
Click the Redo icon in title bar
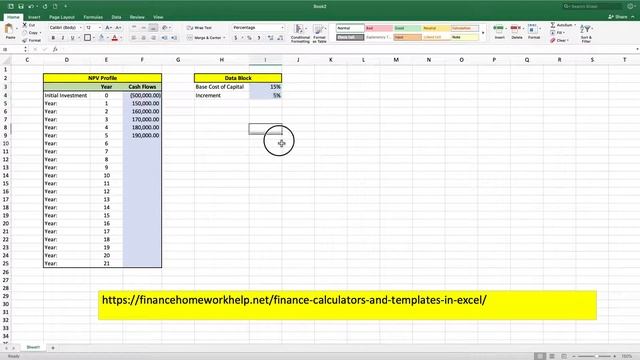(45, 6)
